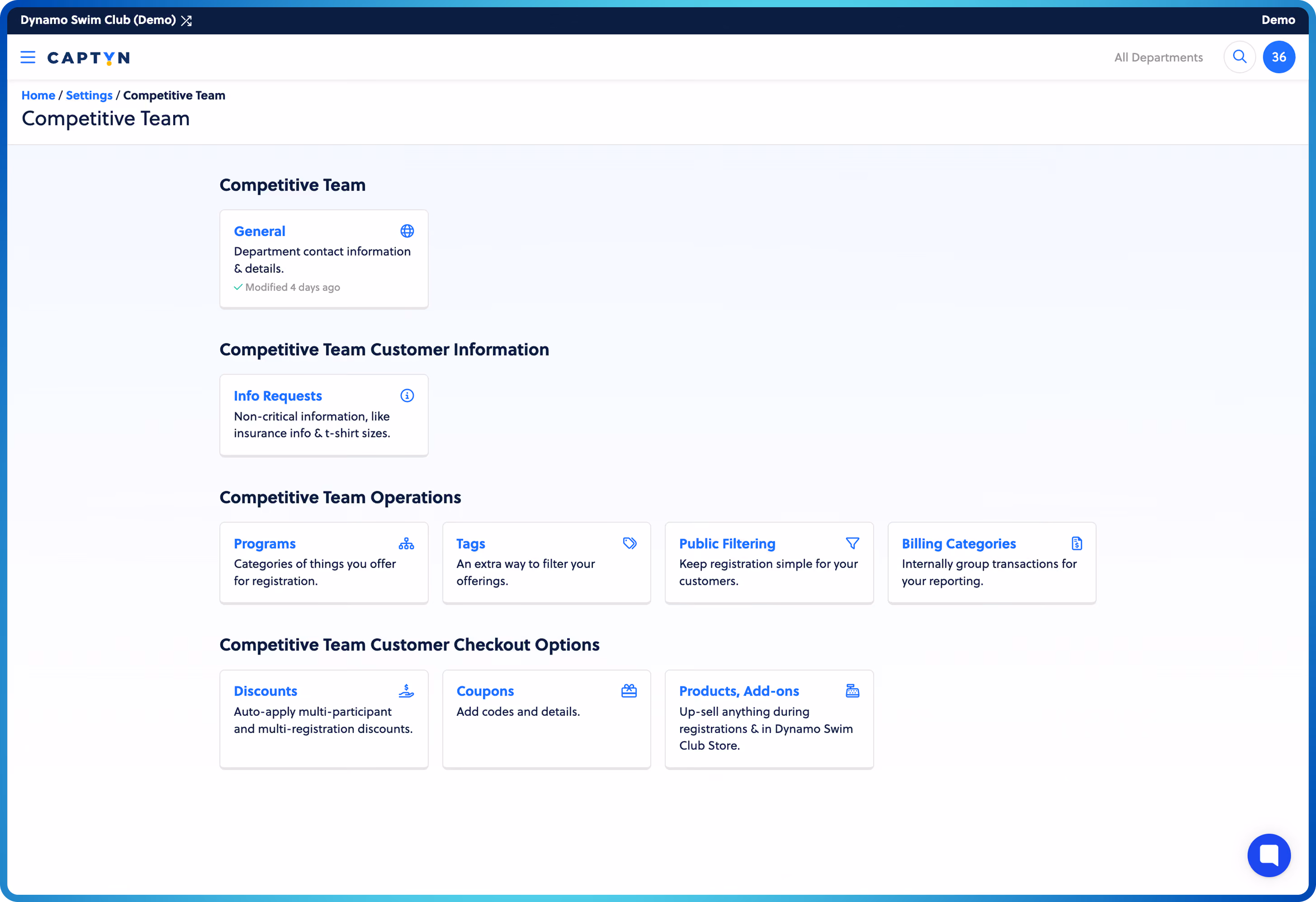Click the Competitive Team Operations heading

(x=340, y=497)
